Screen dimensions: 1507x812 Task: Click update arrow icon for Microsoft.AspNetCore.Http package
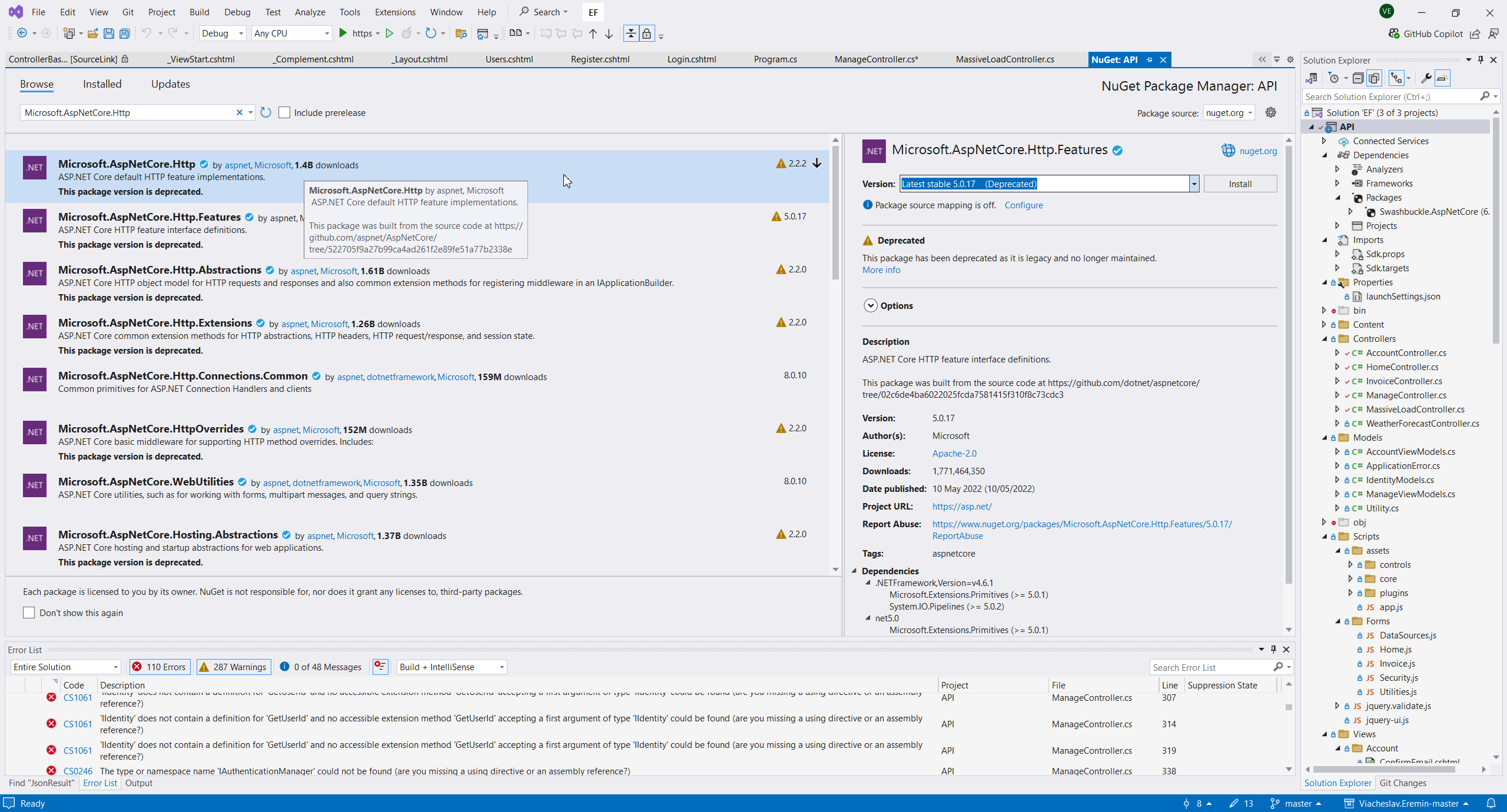pos(817,164)
